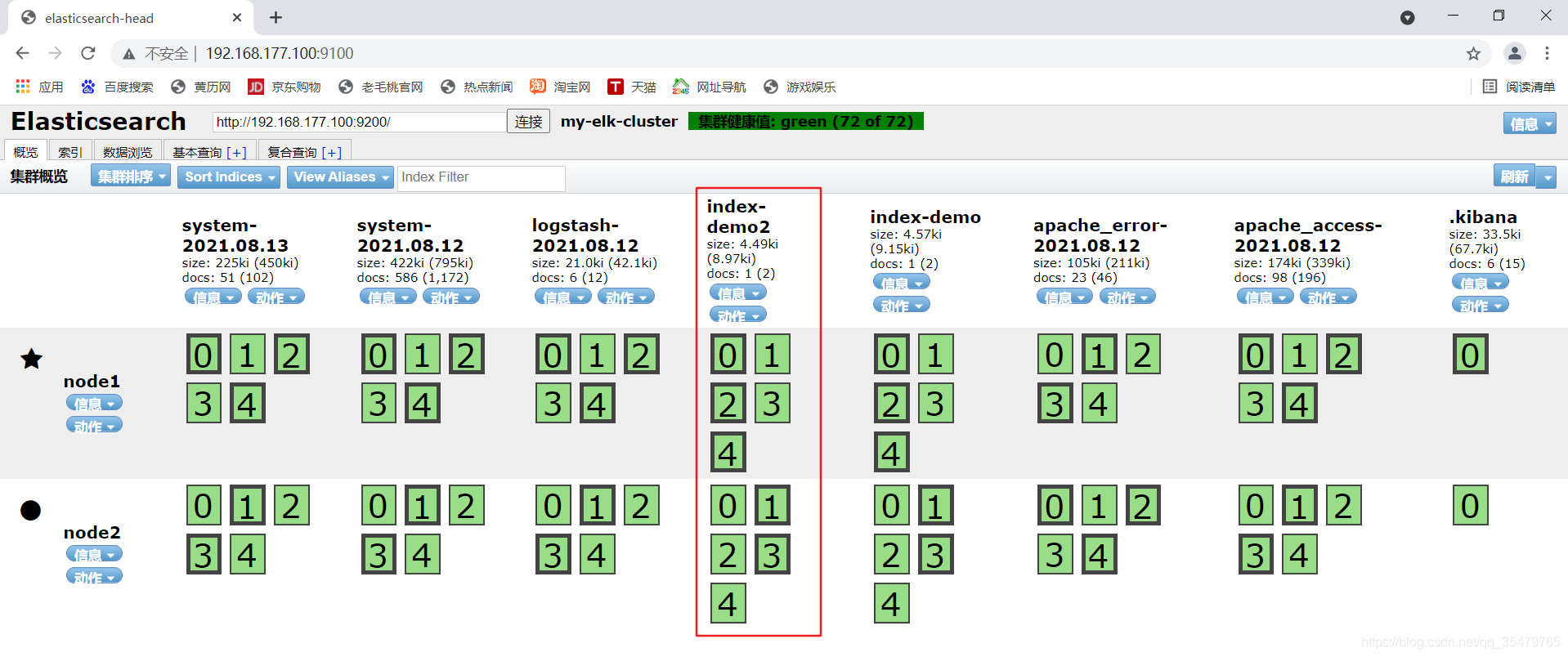
Task: Select shard 3 of apache_error-2021.08.12 on node2
Action: pyautogui.click(x=1055, y=555)
